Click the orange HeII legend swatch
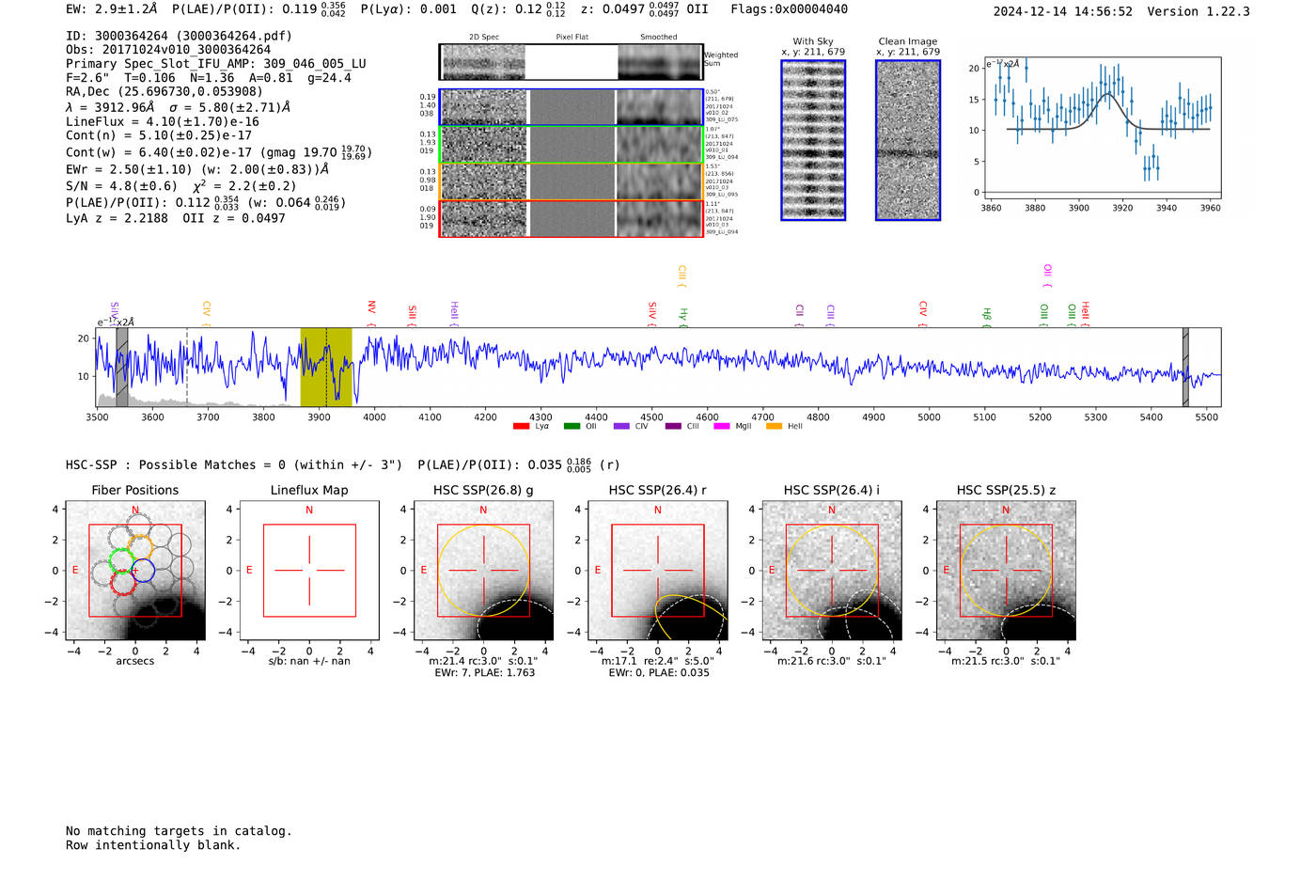Viewport: 1316px width, 896px height. pyautogui.click(x=774, y=427)
